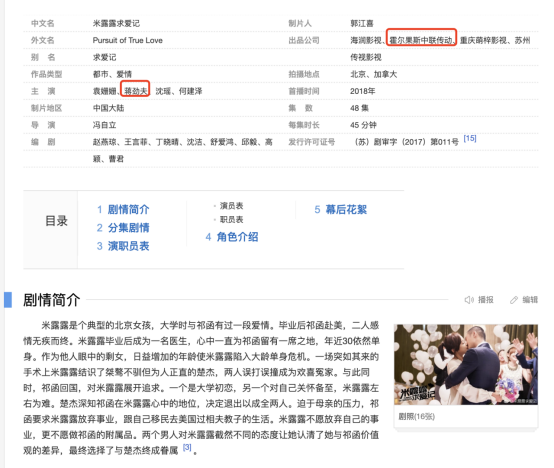Click the 编辑 text button

pyautogui.click(x=530, y=300)
